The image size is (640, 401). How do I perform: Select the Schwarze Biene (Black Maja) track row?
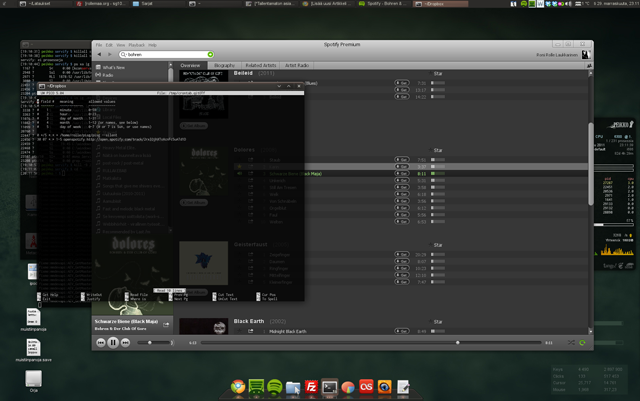tap(410, 174)
